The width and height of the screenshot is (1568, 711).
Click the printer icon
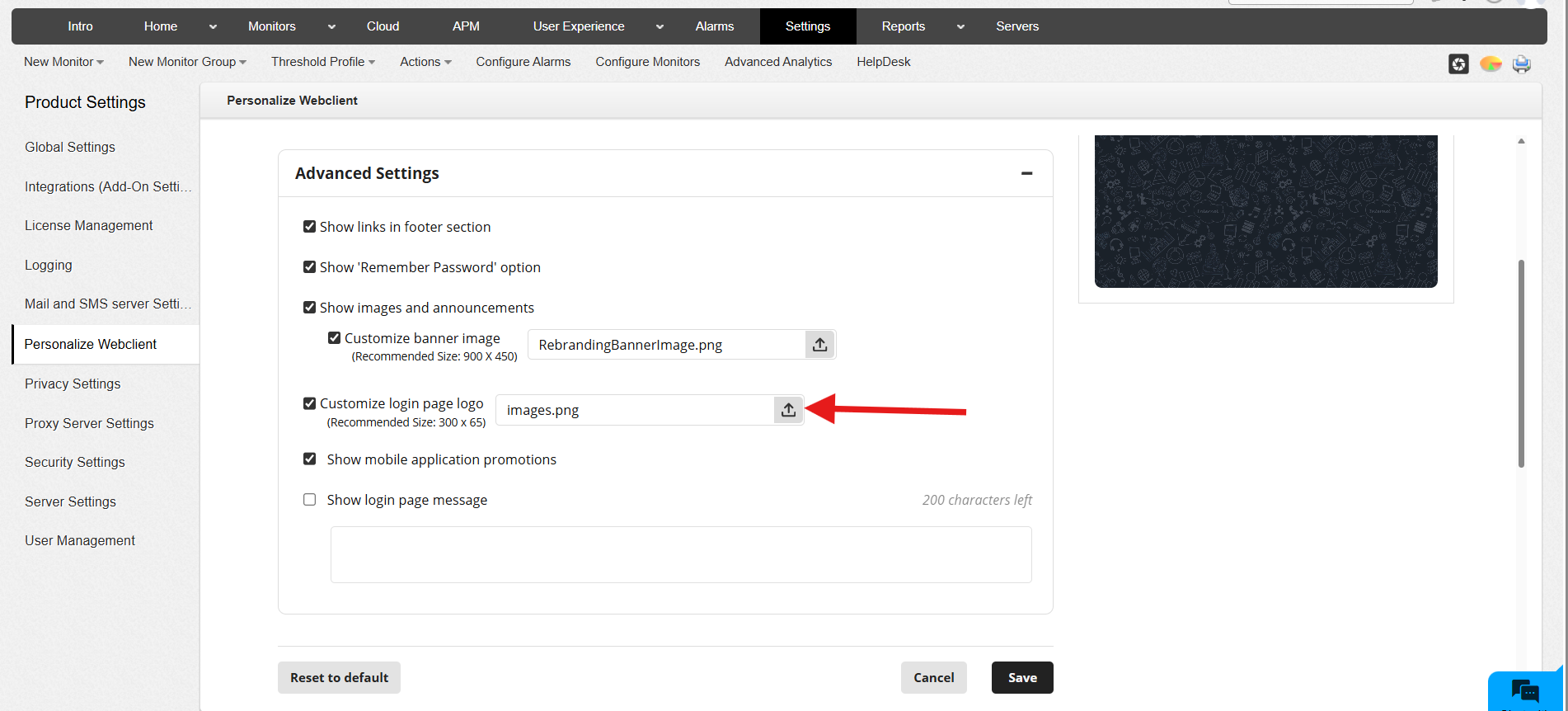(x=1522, y=64)
